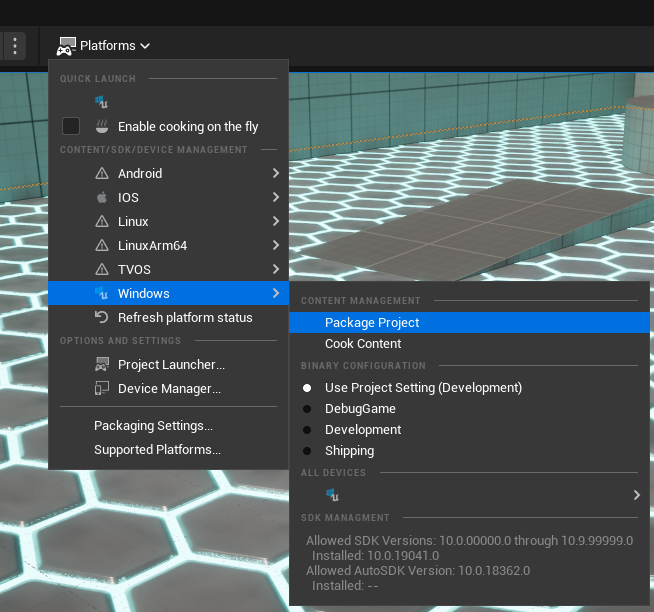654x612 pixels.
Task: Click the Installed: 10.0.19041.0 text
Action: click(x=375, y=556)
